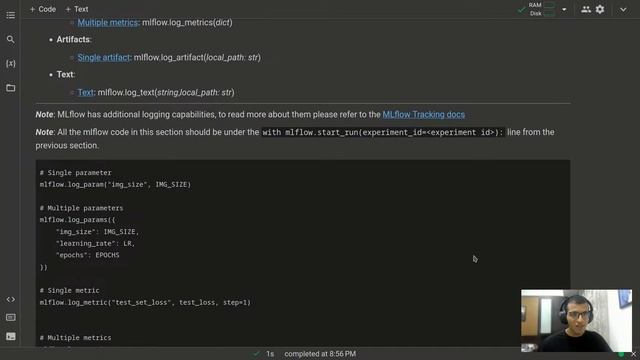The width and height of the screenshot is (640, 360).
Task: Click the '# Single metric' comment
Action: (x=69, y=291)
